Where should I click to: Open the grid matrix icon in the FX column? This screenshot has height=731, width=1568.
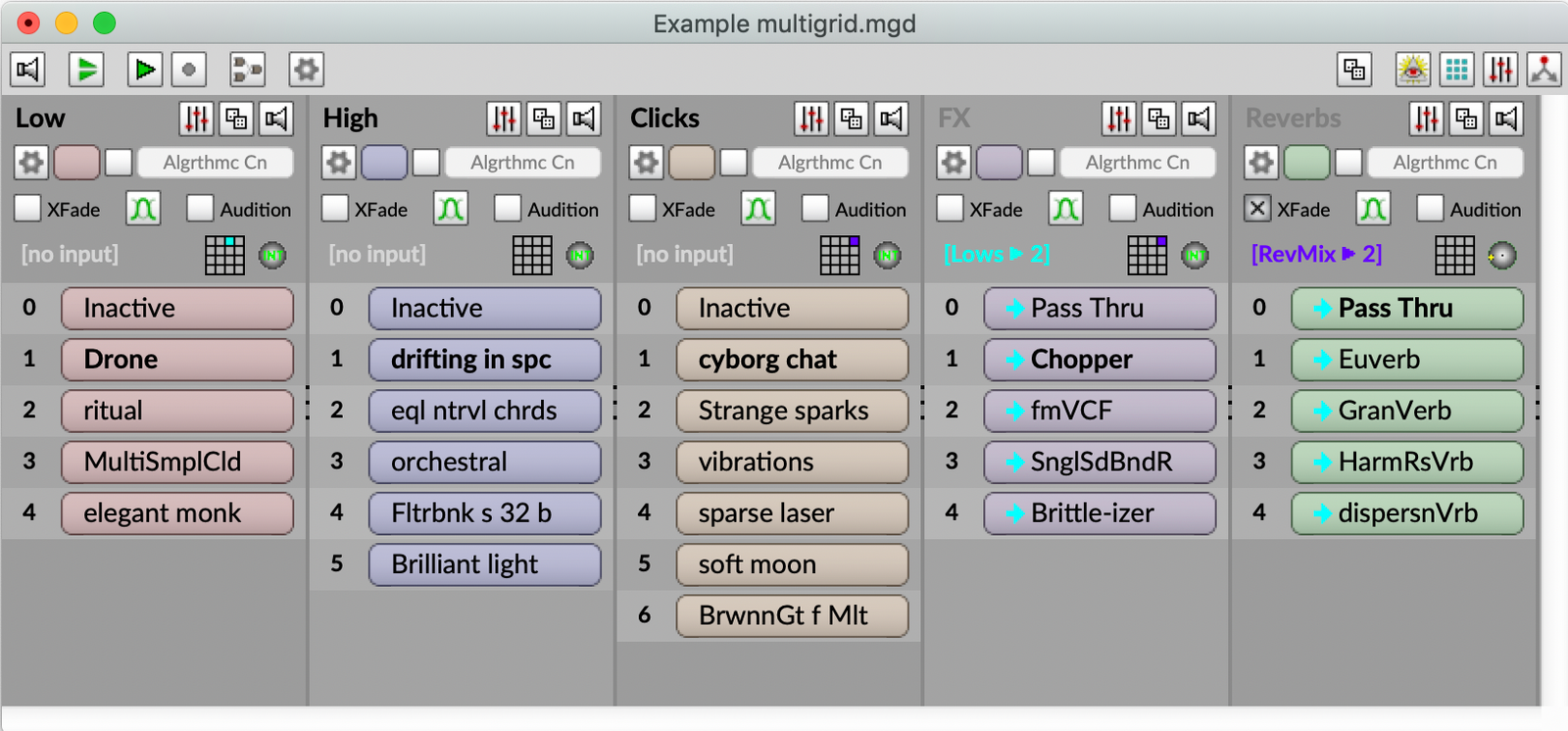(1146, 255)
